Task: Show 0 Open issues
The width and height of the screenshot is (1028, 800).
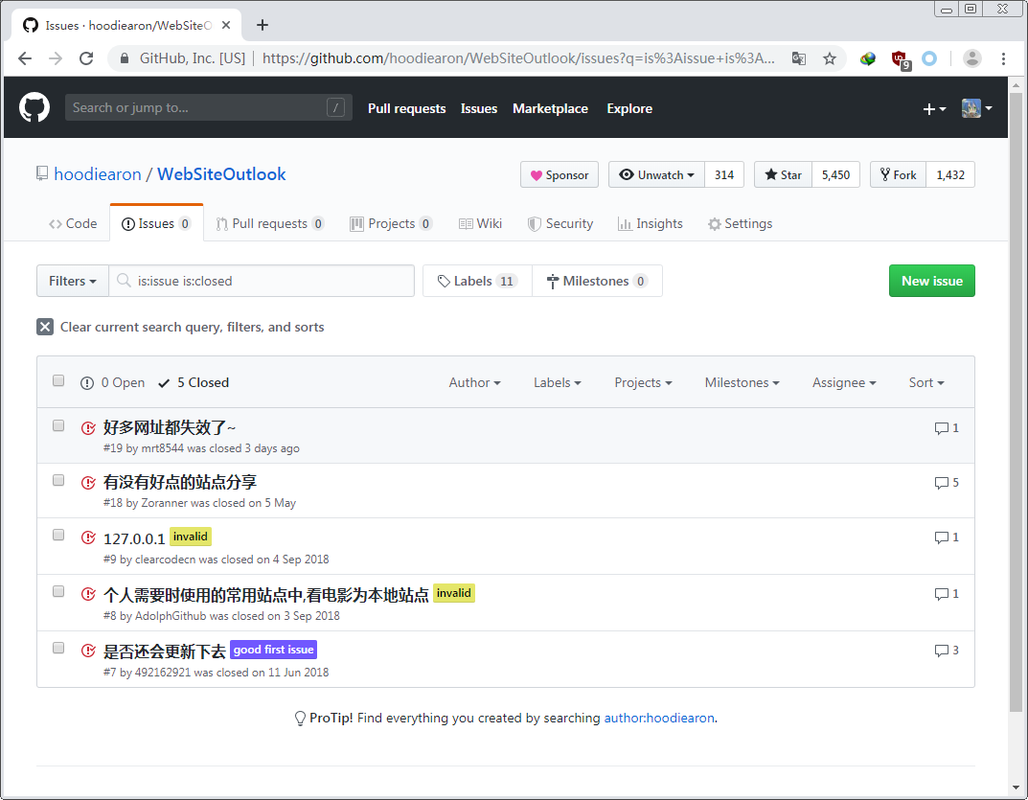Action: click(x=113, y=382)
